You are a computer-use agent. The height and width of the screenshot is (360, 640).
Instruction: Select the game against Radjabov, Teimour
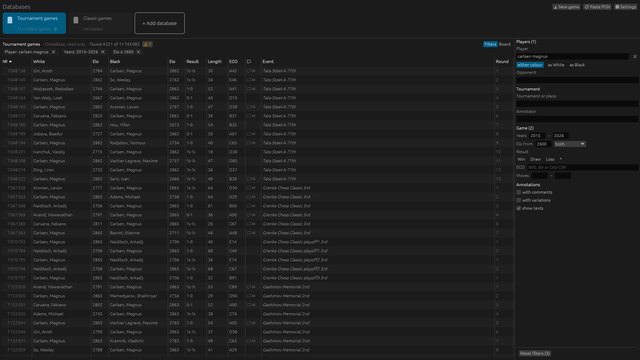(258, 143)
